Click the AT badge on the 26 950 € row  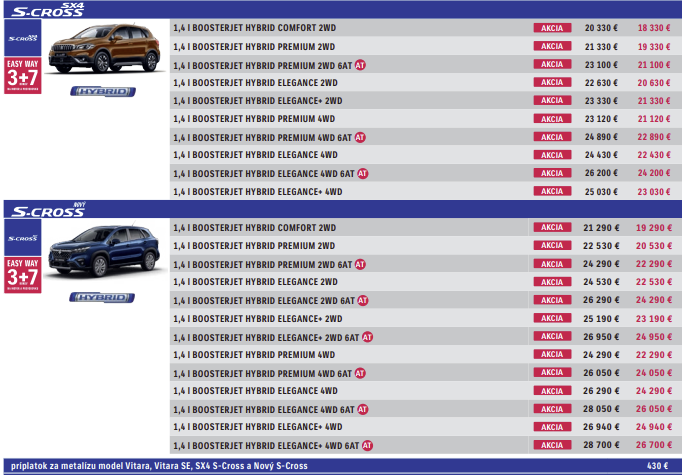(367, 337)
